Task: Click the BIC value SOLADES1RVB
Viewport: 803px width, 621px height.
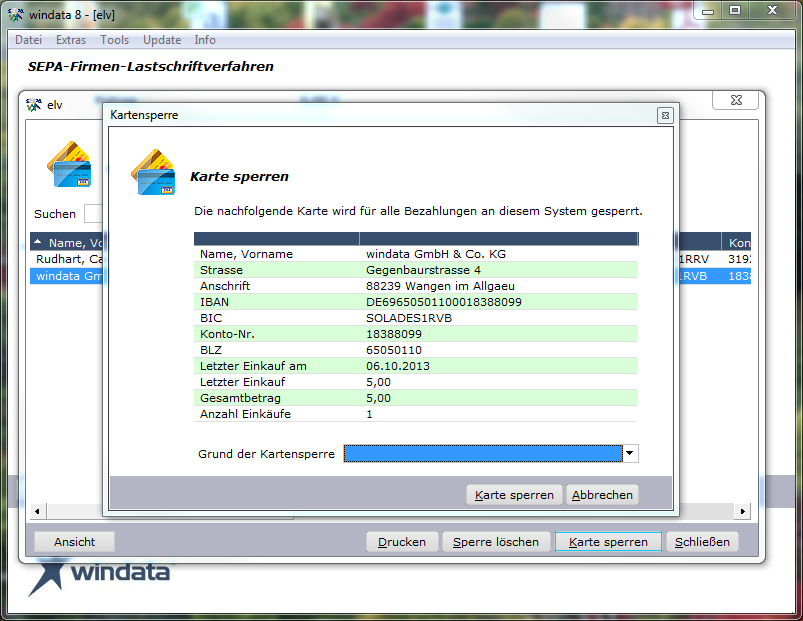Action: [409, 318]
